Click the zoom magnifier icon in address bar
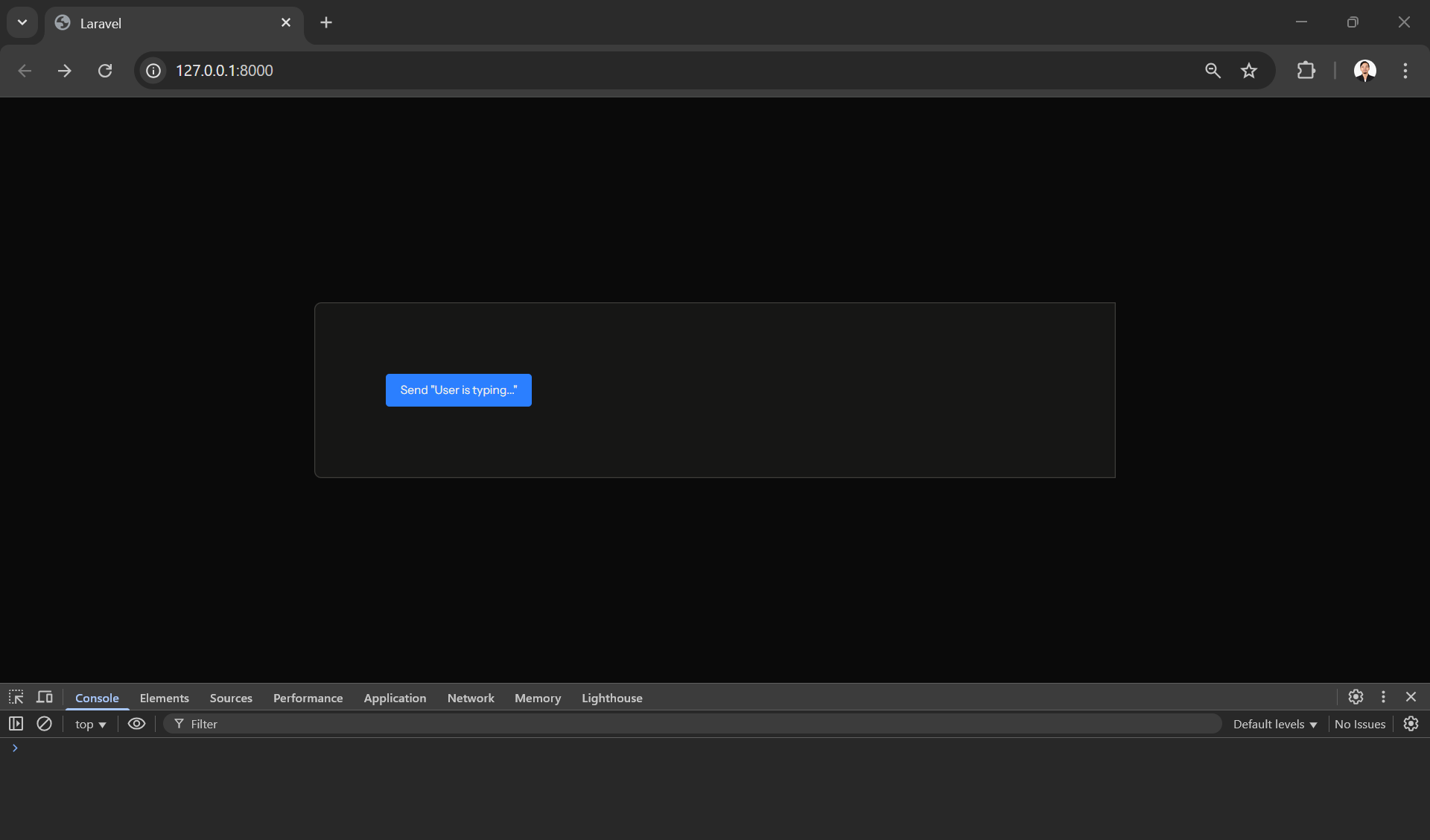The image size is (1430, 840). pyautogui.click(x=1213, y=71)
